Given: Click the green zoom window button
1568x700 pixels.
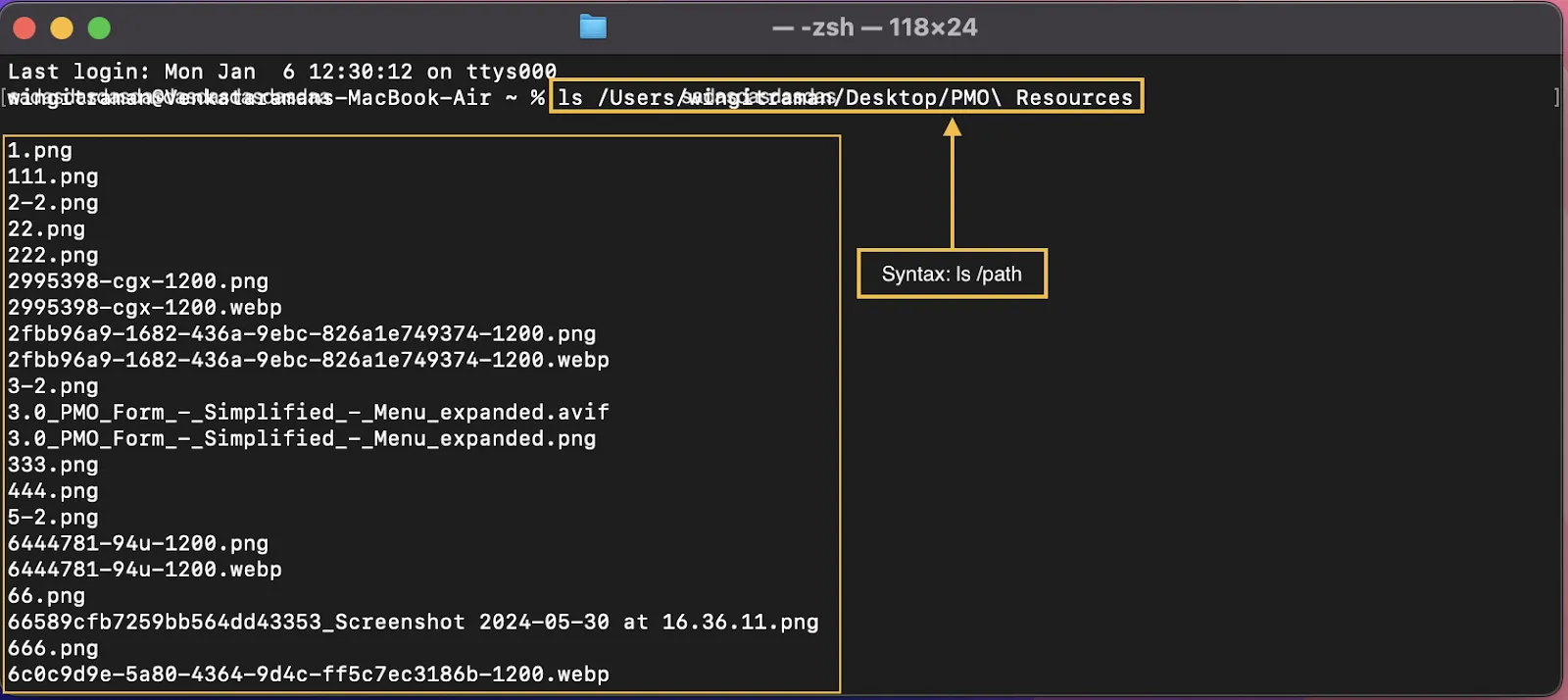Looking at the screenshot, I should (x=99, y=28).
